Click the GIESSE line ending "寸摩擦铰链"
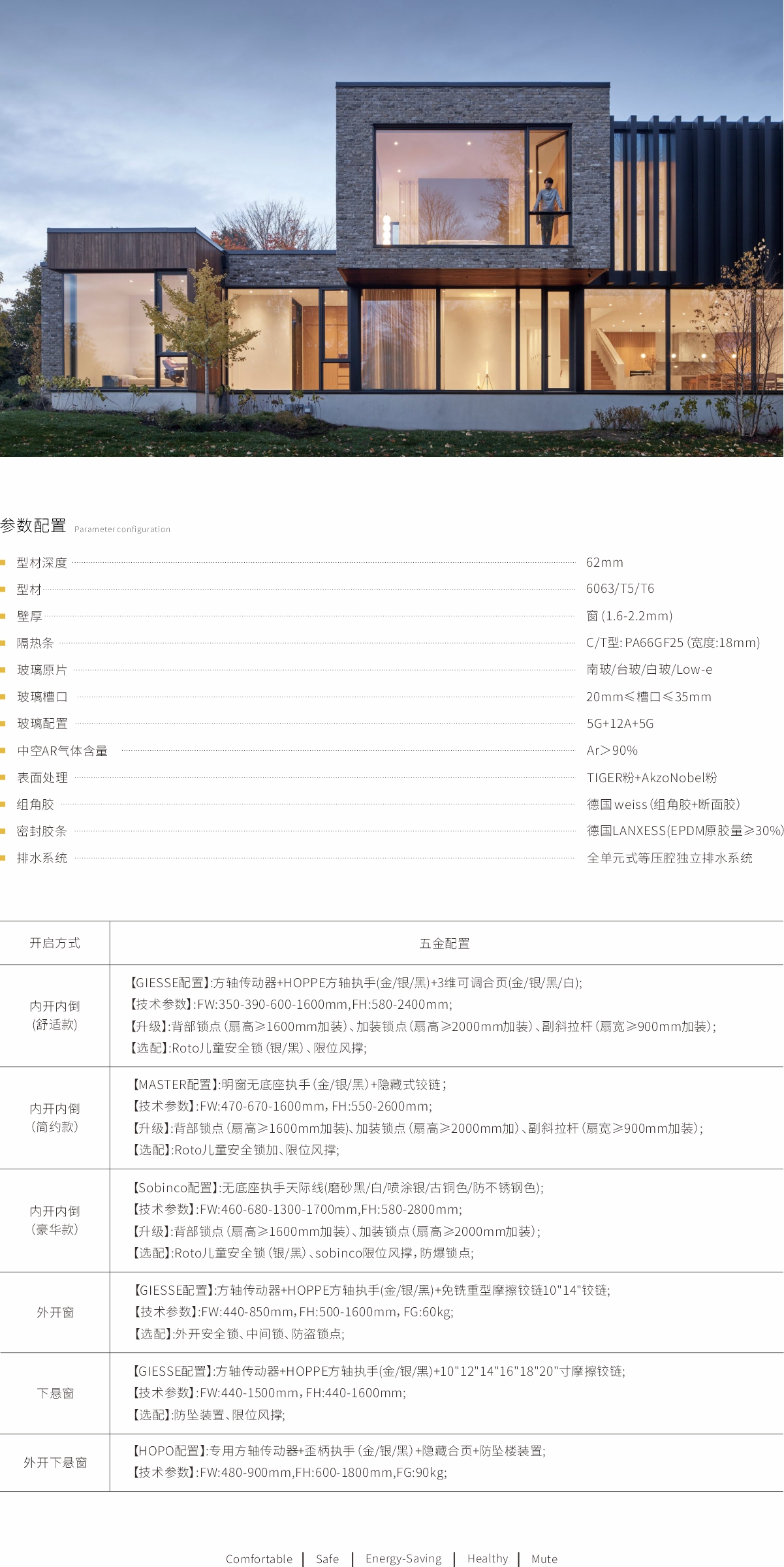The height and width of the screenshot is (1567, 784). (379, 1371)
